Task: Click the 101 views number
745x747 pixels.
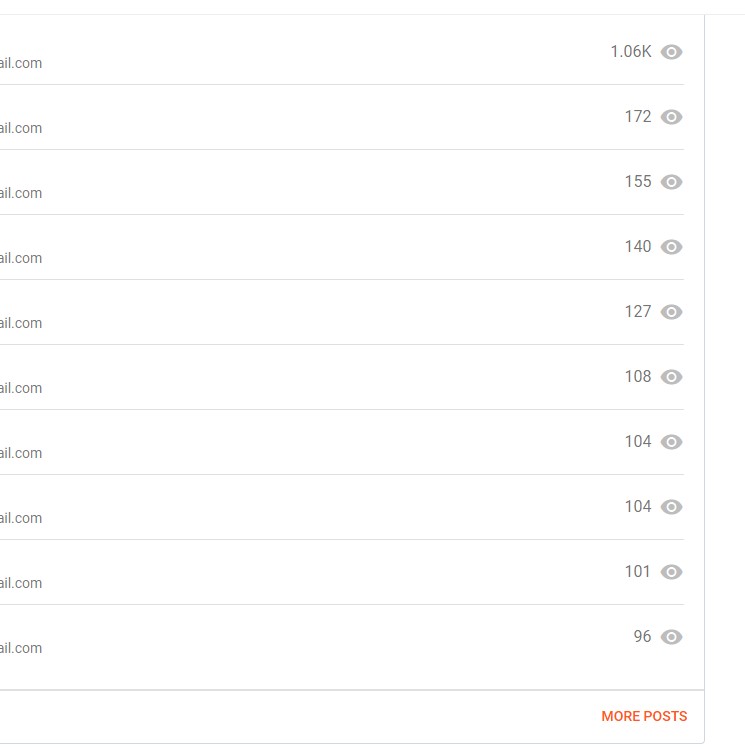Action: click(638, 572)
